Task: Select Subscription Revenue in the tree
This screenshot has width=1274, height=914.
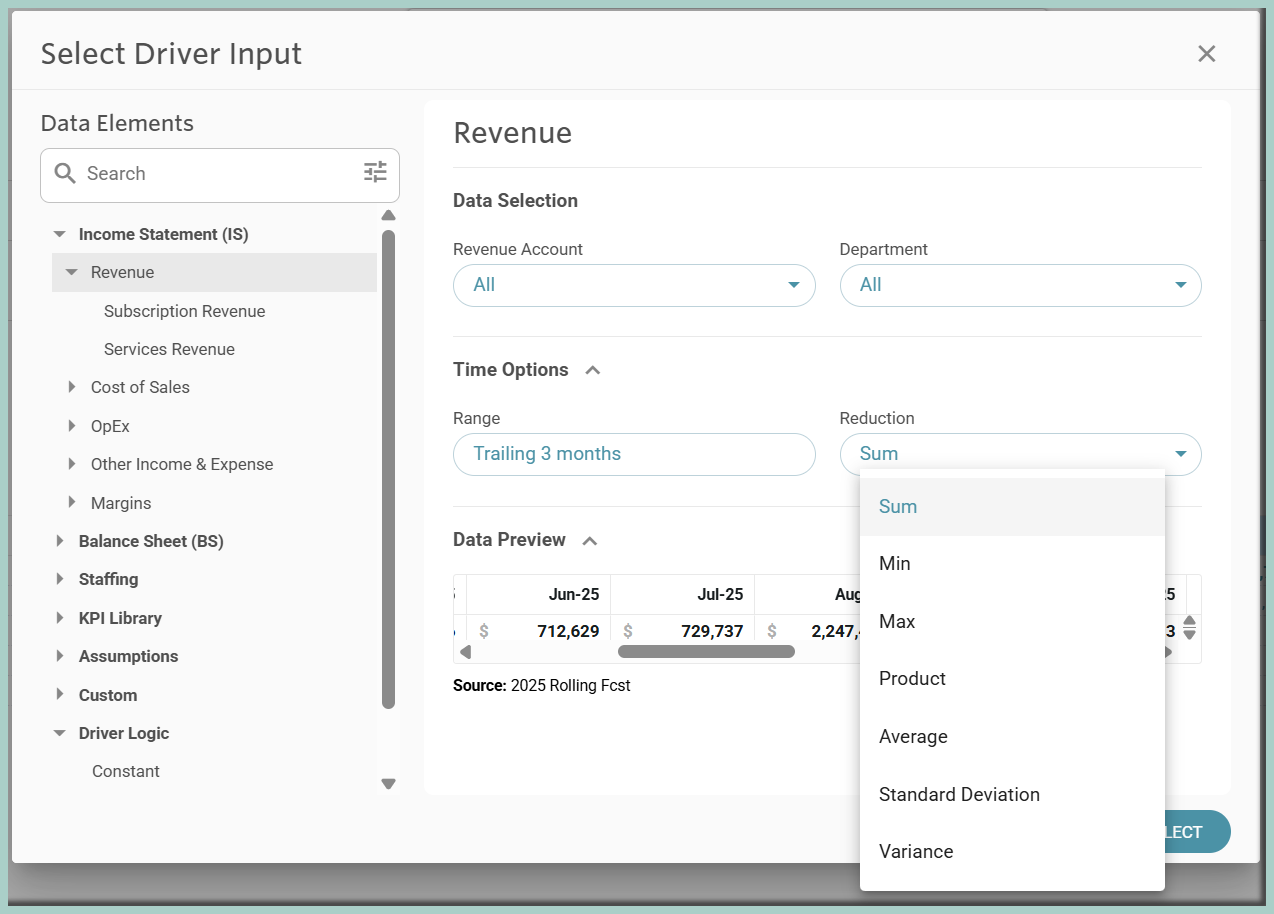Action: (184, 311)
